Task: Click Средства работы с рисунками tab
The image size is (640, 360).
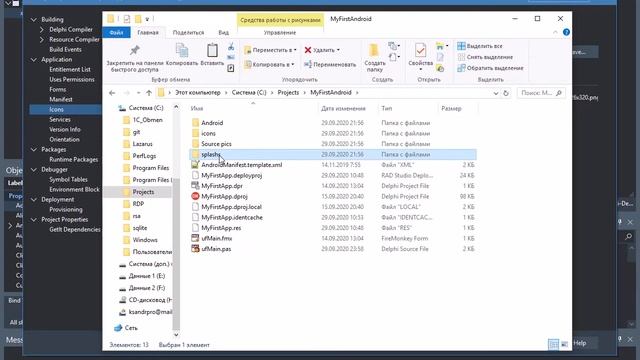Action: (x=280, y=20)
